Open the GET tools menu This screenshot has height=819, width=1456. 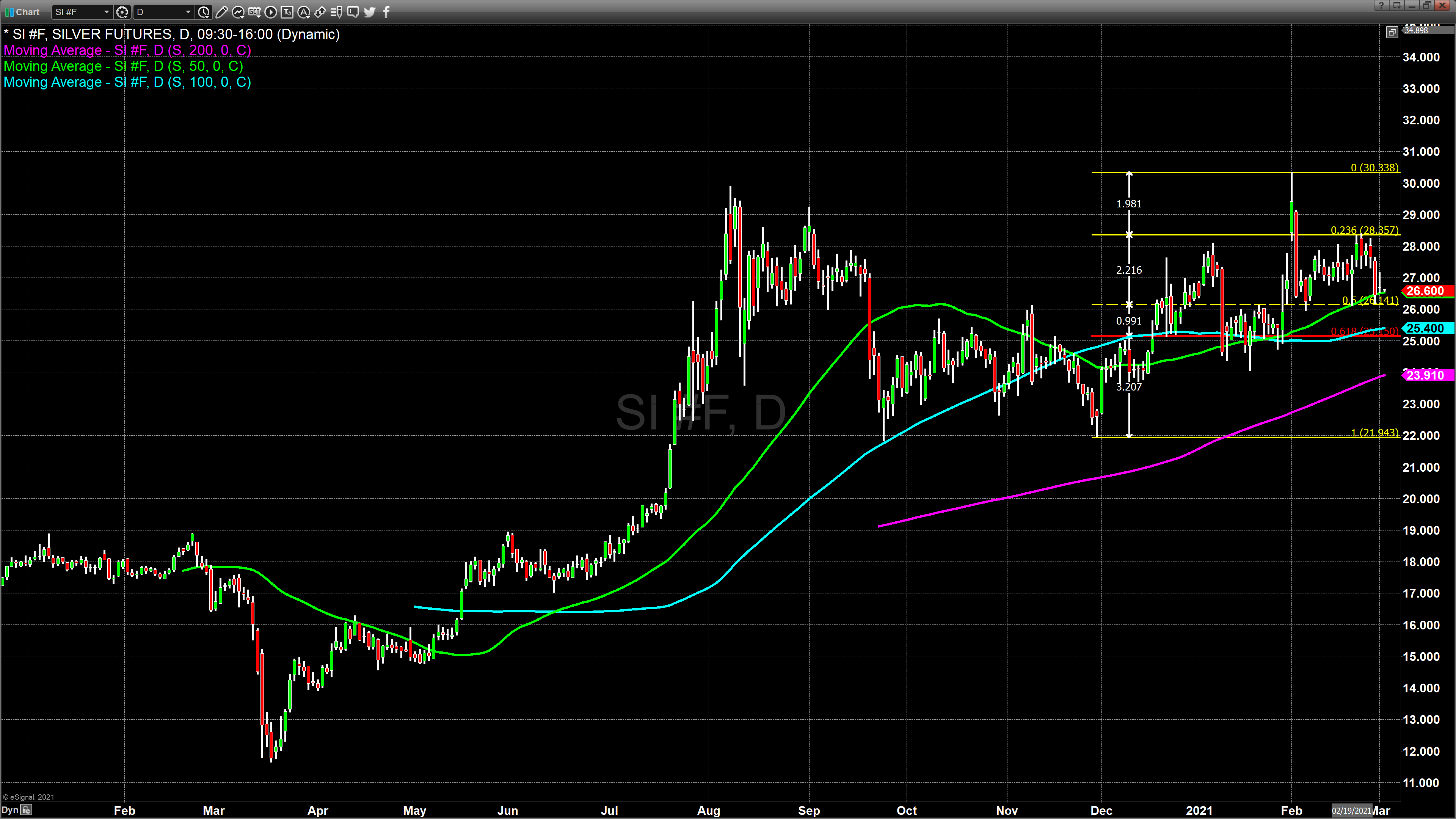click(x=254, y=12)
